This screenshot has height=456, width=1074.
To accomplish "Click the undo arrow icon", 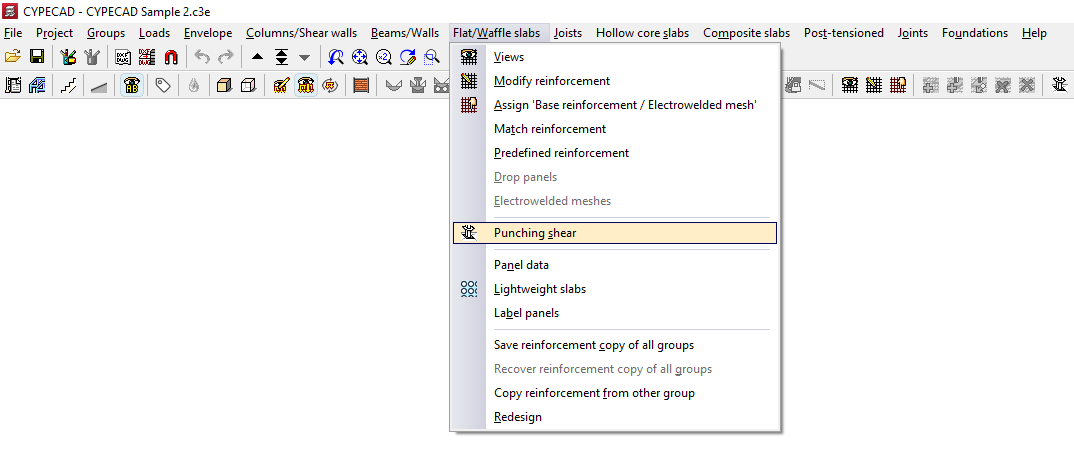I will (201, 58).
